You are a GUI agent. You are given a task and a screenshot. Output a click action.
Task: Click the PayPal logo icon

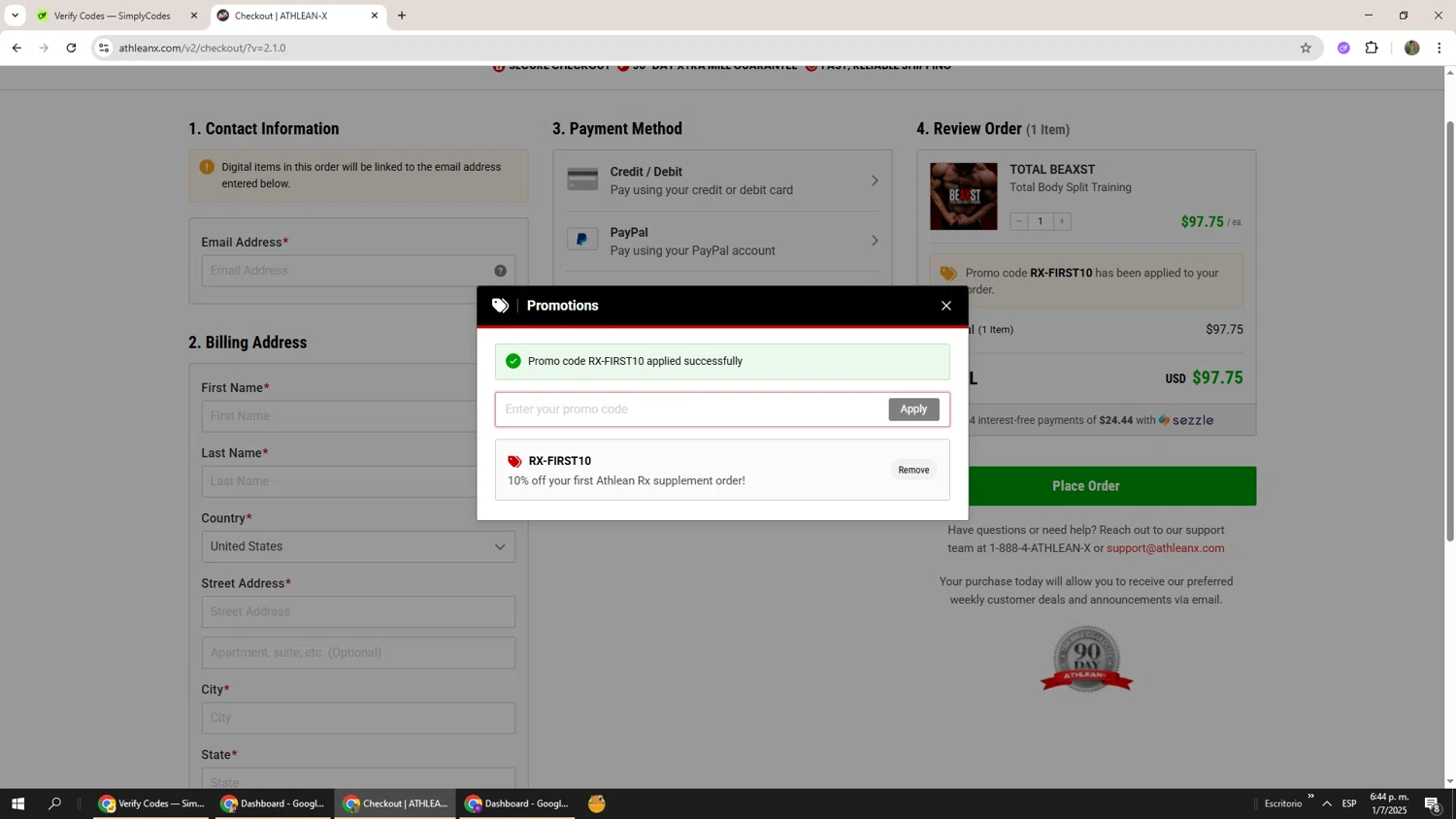coord(582,240)
